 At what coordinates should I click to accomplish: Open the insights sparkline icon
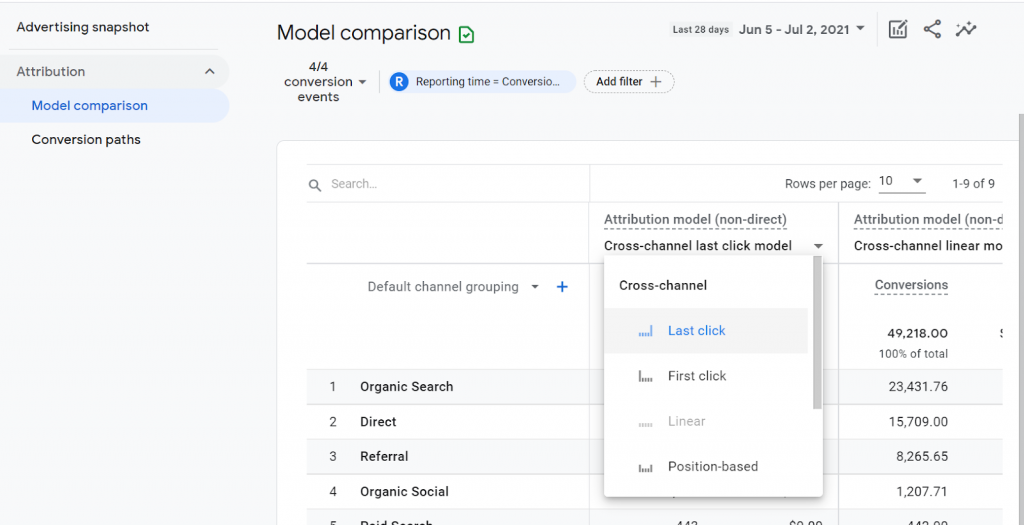click(965, 29)
